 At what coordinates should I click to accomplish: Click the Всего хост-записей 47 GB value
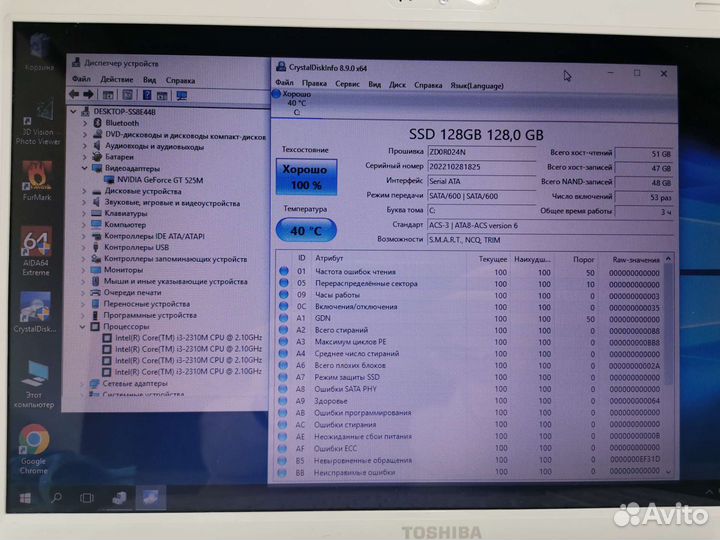point(644,168)
